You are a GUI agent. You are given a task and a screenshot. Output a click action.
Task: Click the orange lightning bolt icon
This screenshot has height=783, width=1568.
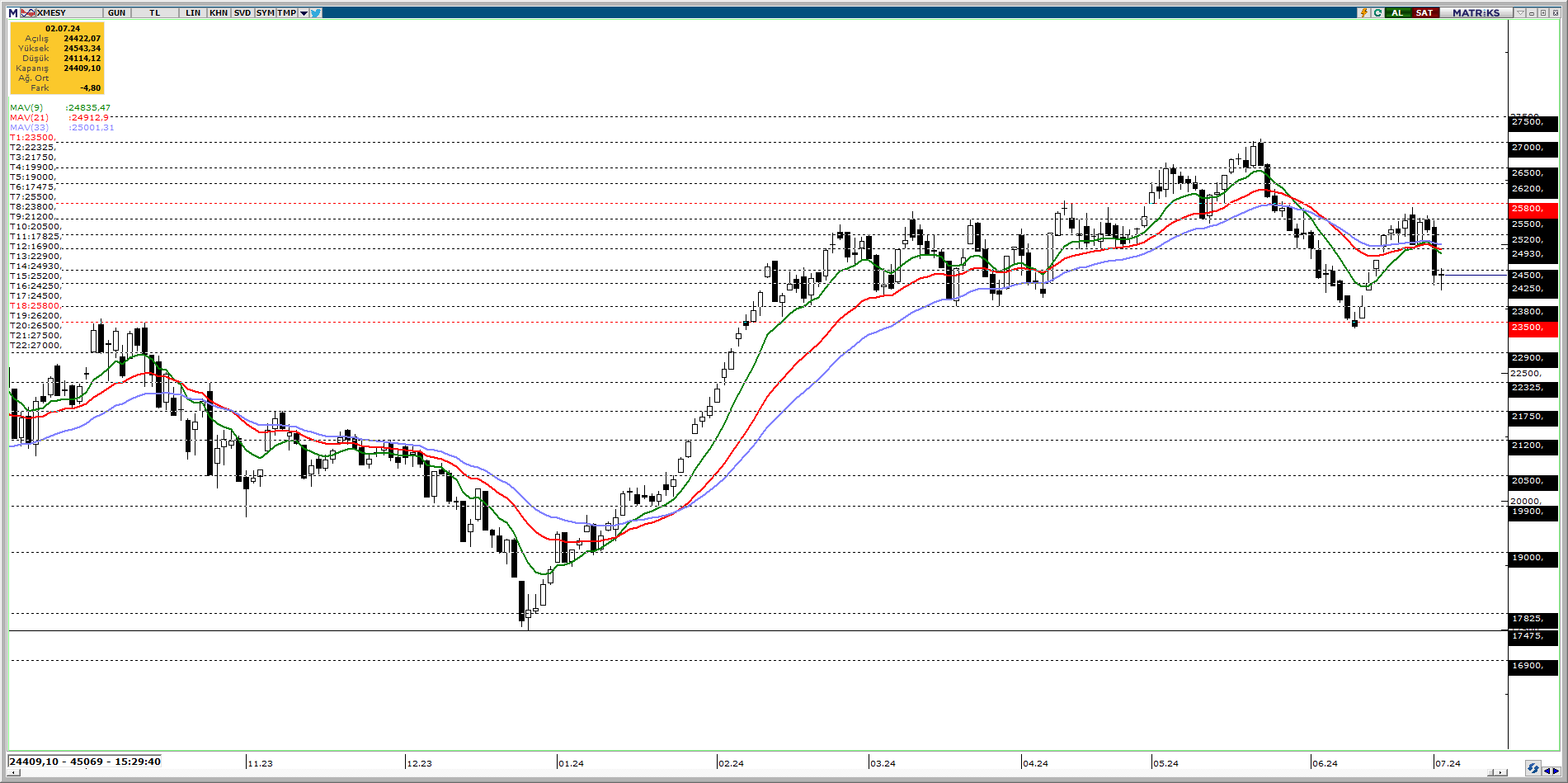tap(1364, 12)
